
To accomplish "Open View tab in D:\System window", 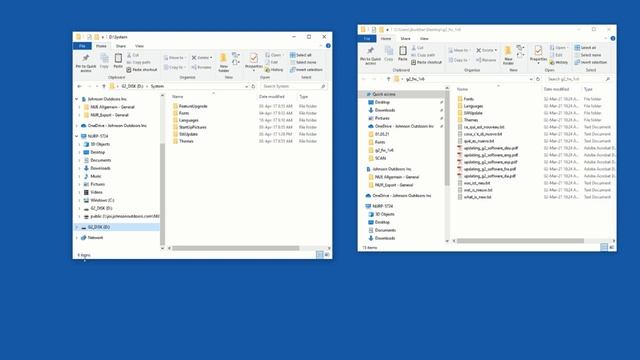I will [x=139, y=46].
